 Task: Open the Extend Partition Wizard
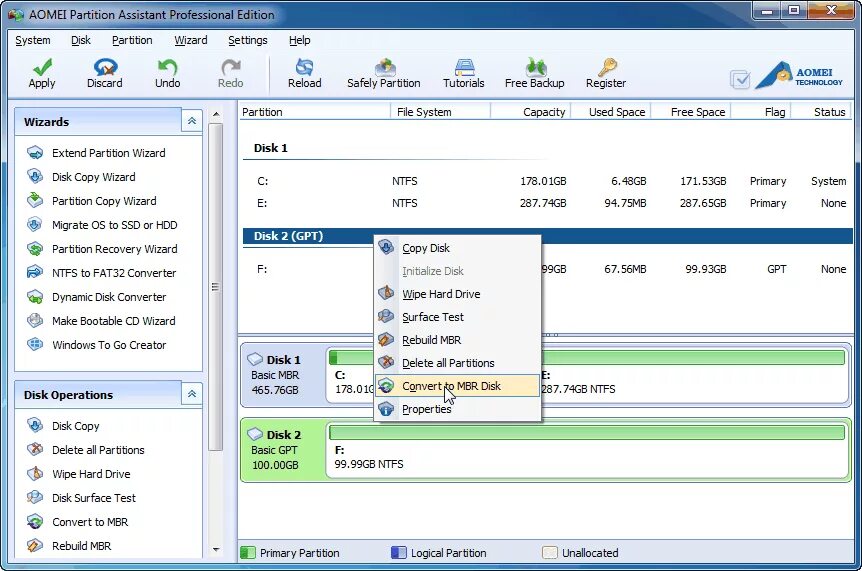(x=108, y=153)
